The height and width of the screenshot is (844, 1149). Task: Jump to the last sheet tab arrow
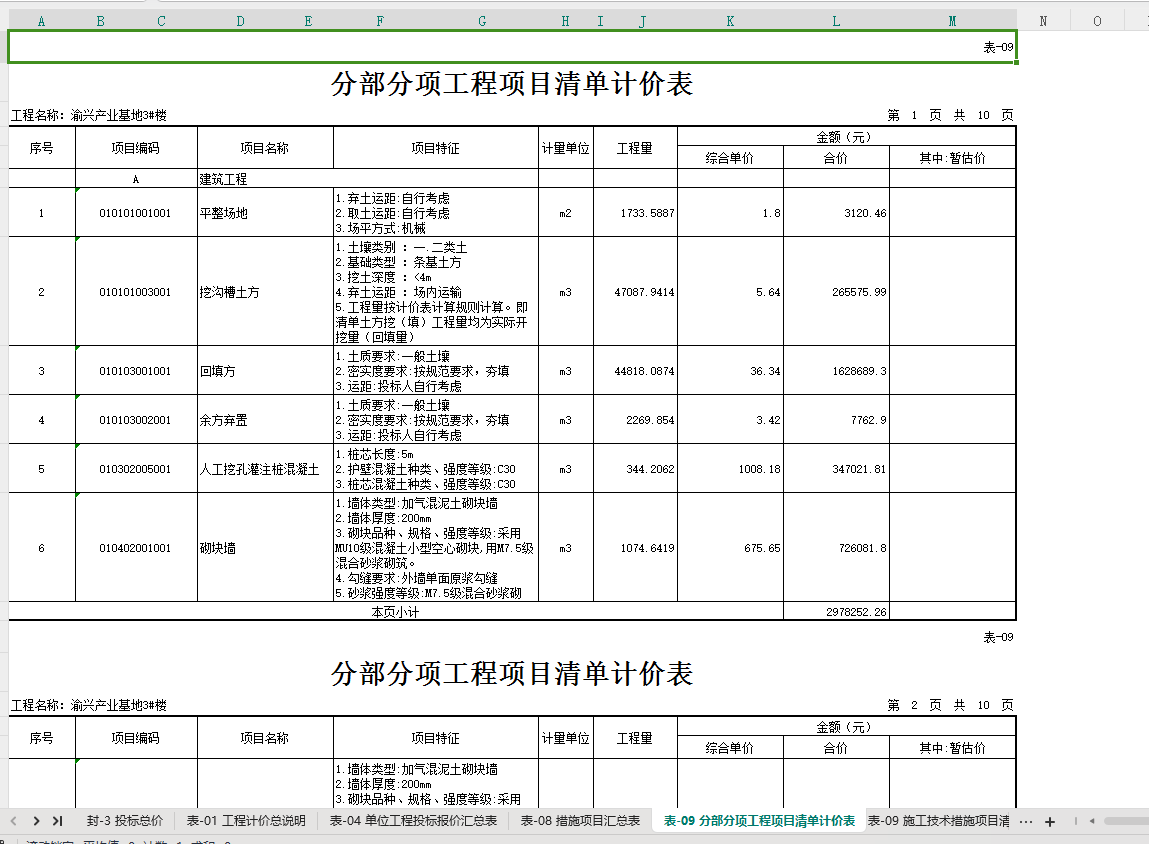58,821
